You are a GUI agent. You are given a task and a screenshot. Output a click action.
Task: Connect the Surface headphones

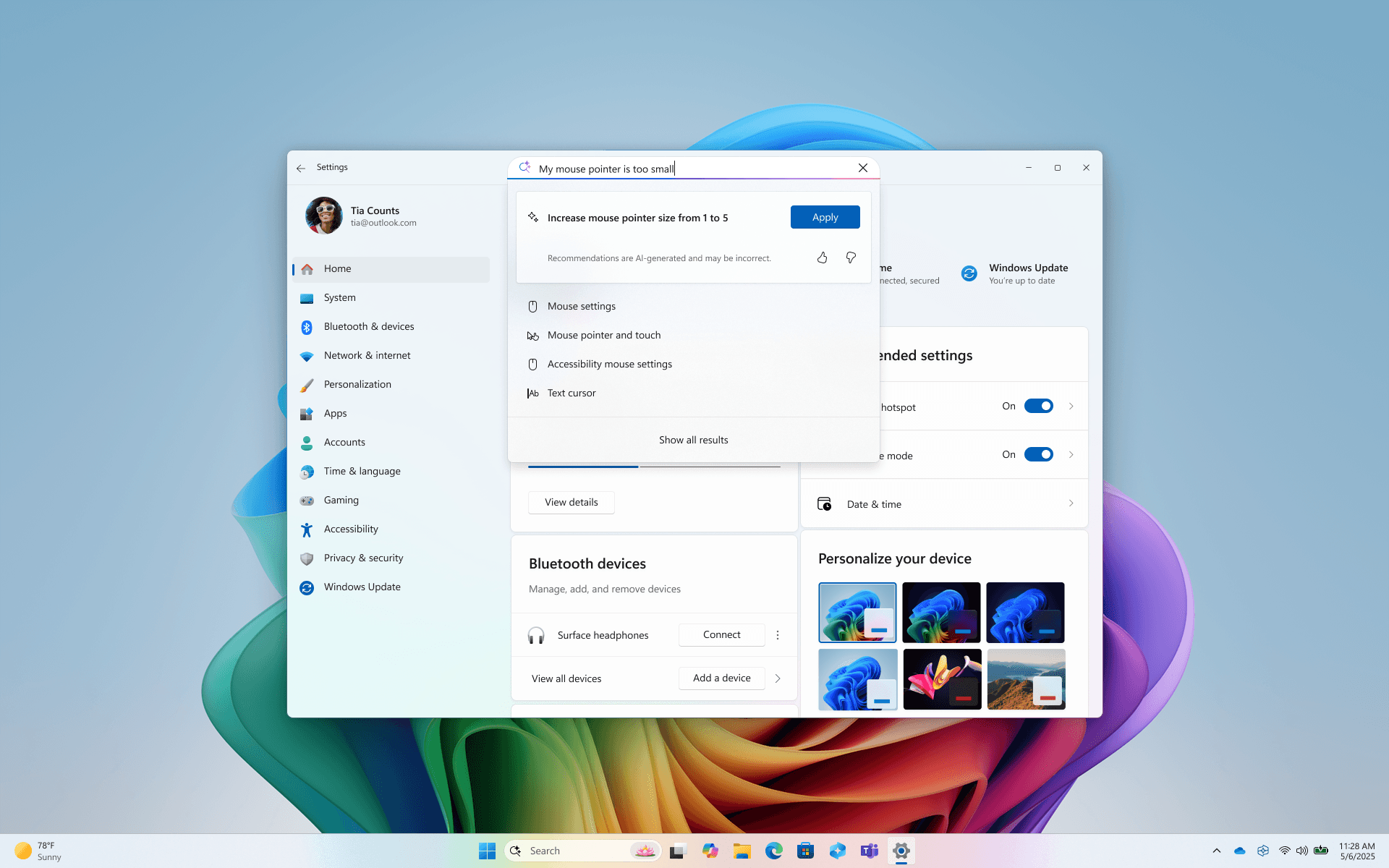point(721,634)
